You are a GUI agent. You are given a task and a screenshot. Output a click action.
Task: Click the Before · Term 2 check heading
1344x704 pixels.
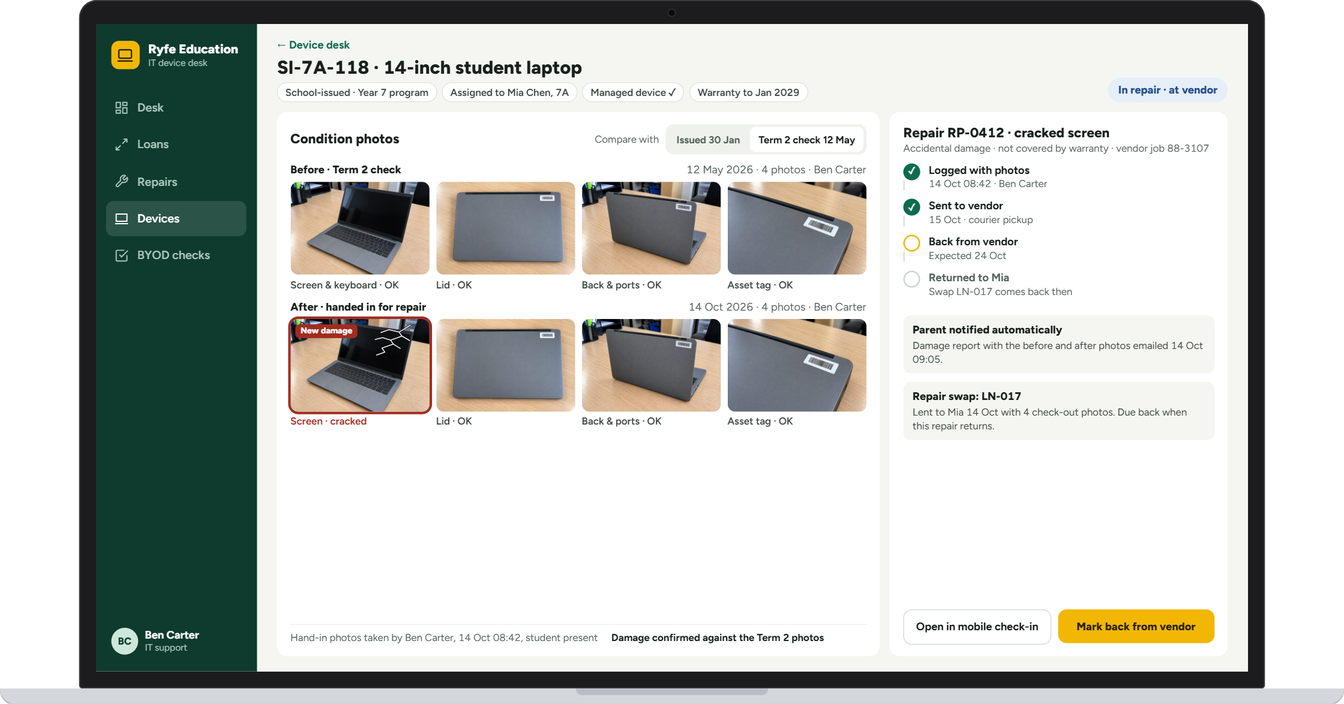click(345, 170)
